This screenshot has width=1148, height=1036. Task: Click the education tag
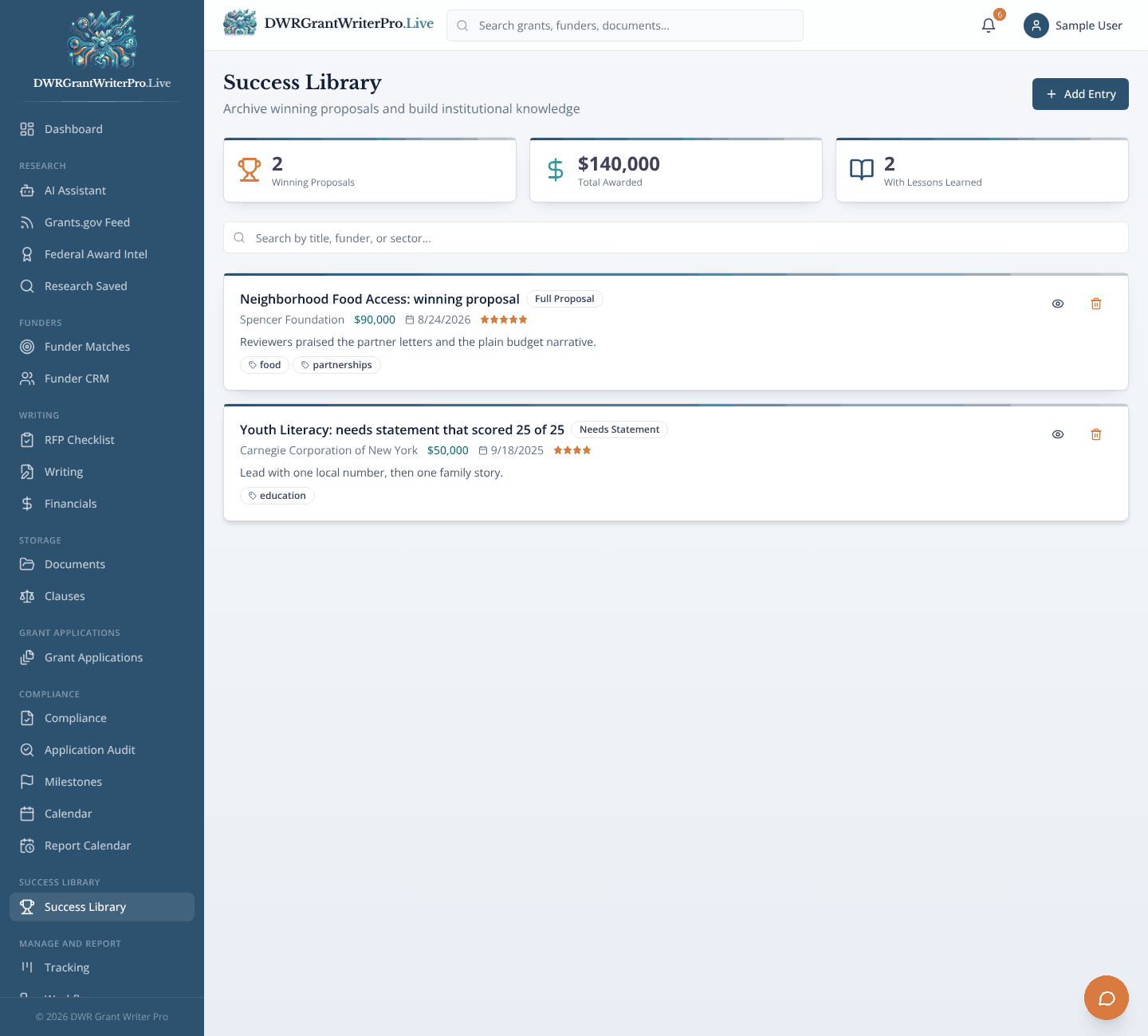coord(277,496)
